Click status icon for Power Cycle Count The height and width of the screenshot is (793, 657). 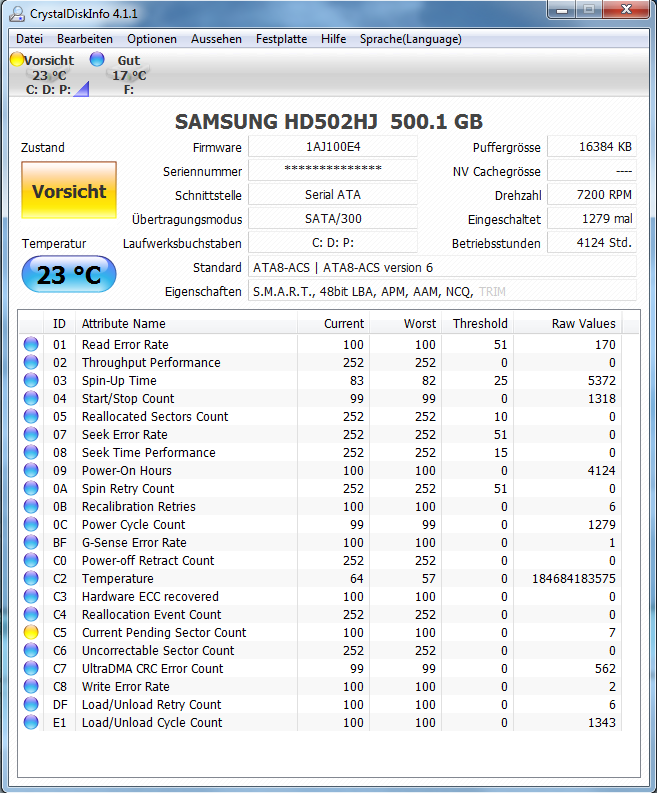(x=31, y=524)
